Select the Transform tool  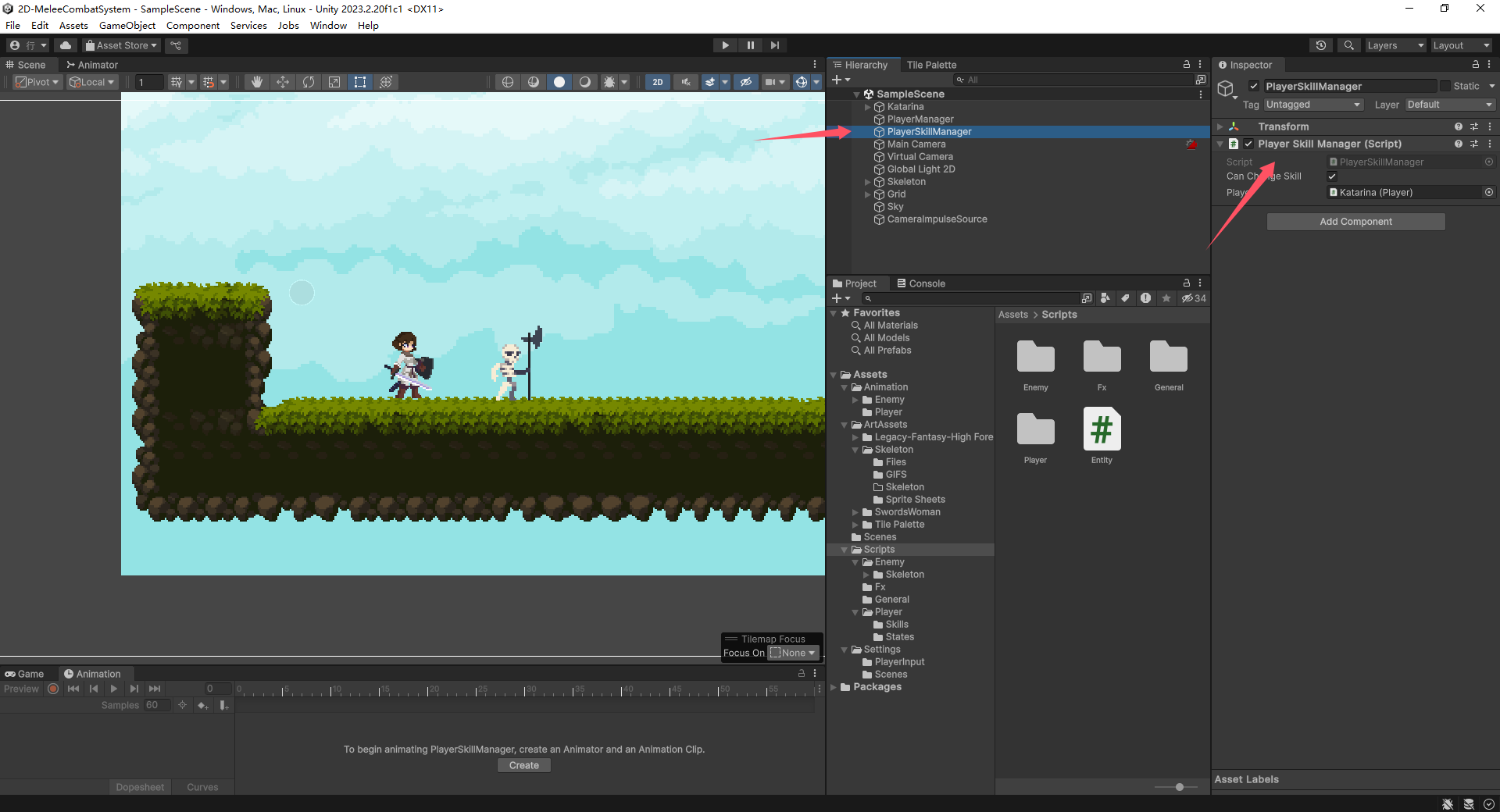coord(386,82)
